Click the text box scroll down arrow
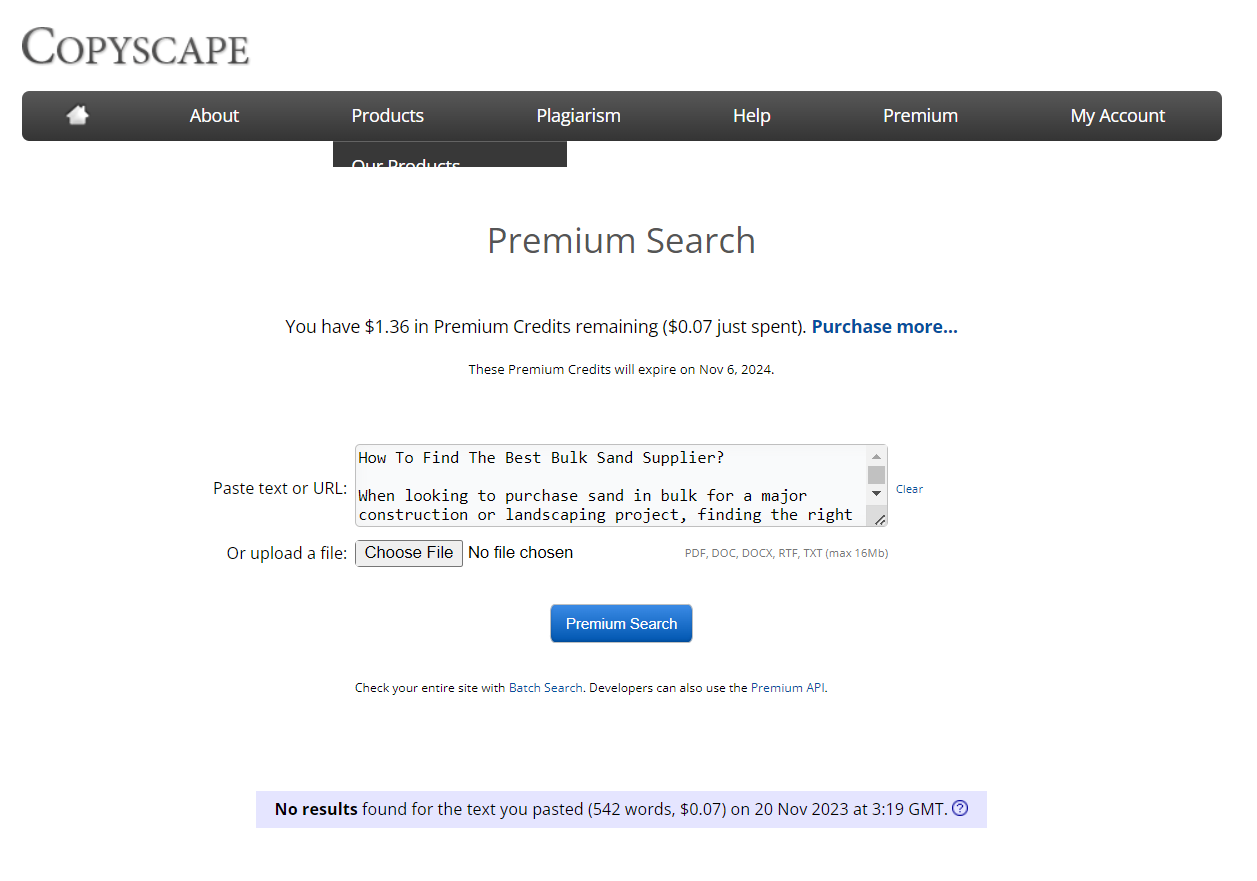This screenshot has width=1257, height=881. coord(876,493)
